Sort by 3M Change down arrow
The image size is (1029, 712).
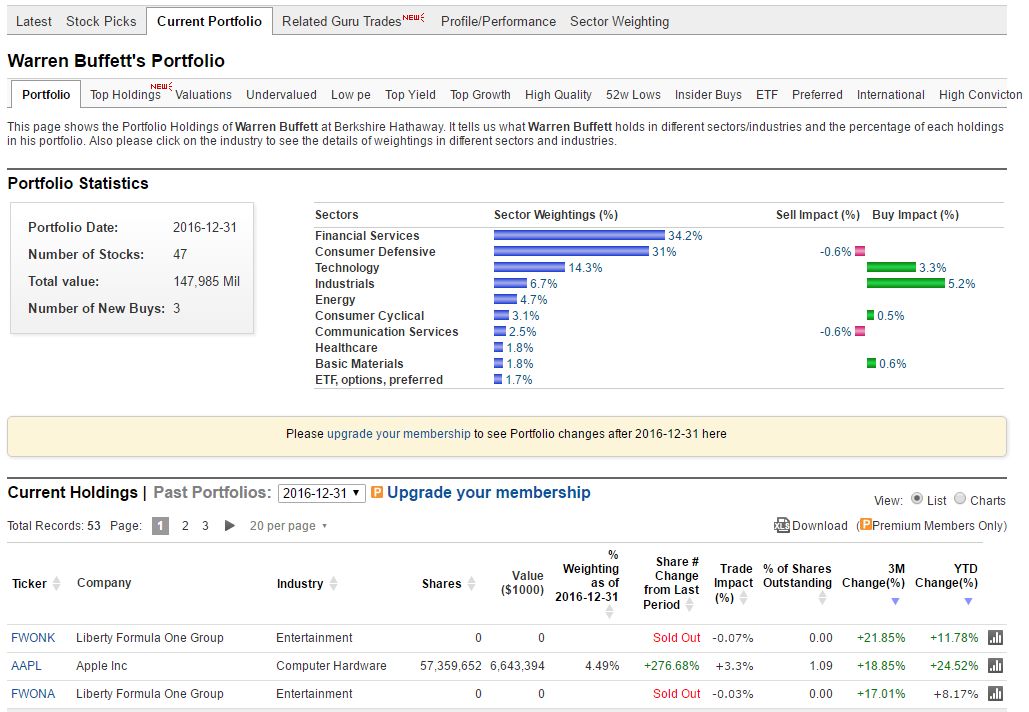(895, 601)
